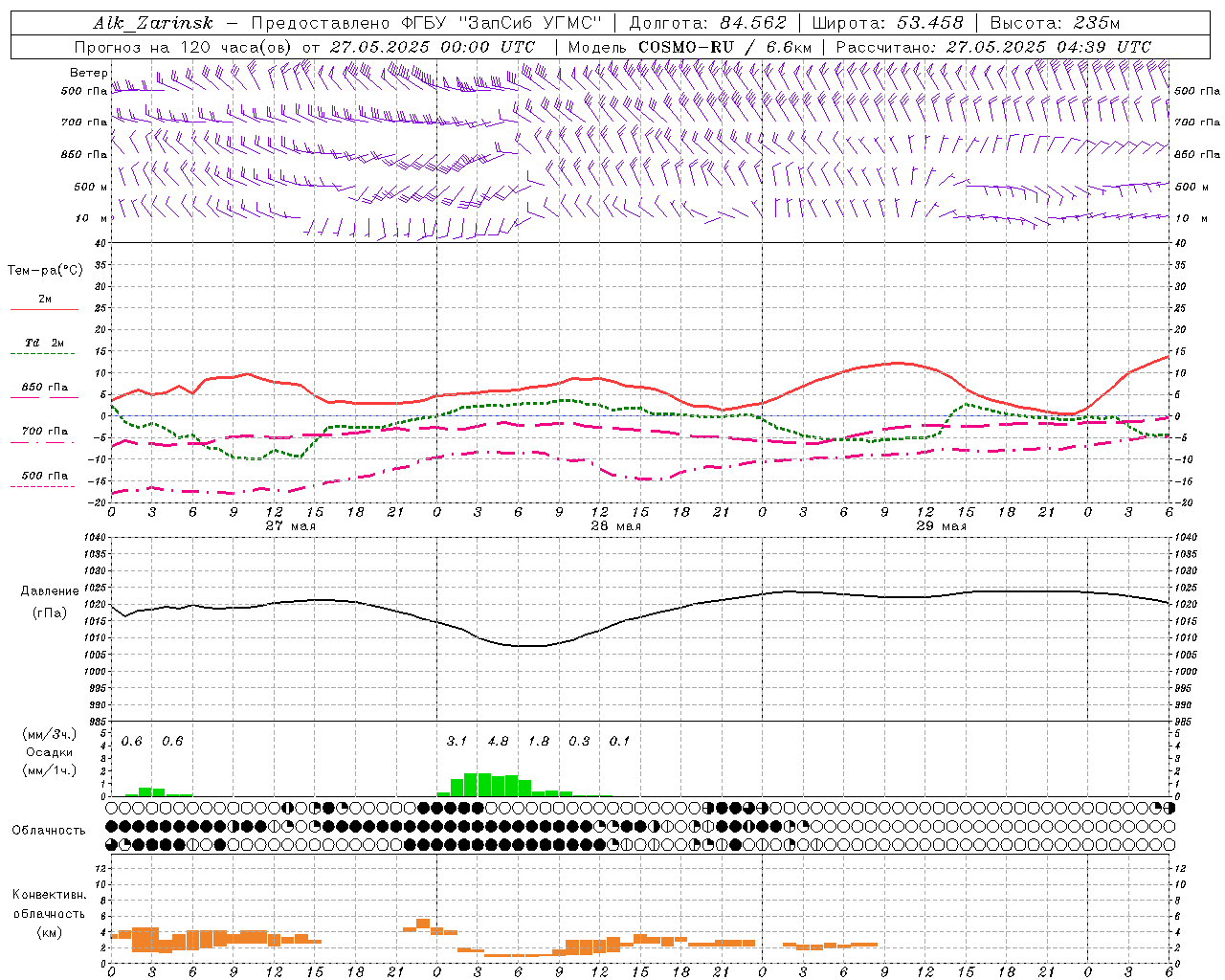This screenshot has width=1225, height=980.
Task: Click the elevation text Высота: 235м
Action: [x=1055, y=23]
